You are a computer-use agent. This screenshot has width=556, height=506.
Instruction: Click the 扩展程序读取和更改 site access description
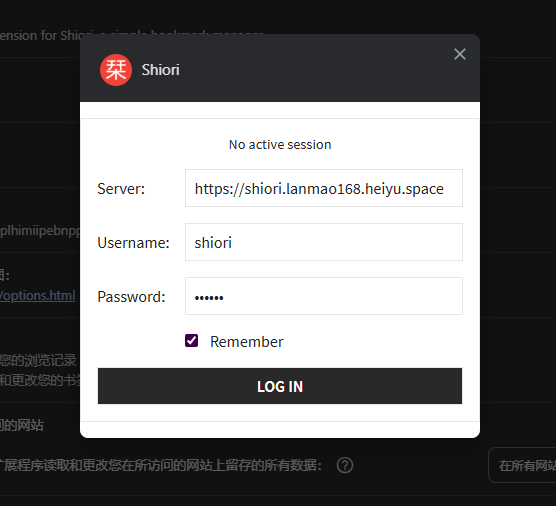[x=161, y=465]
